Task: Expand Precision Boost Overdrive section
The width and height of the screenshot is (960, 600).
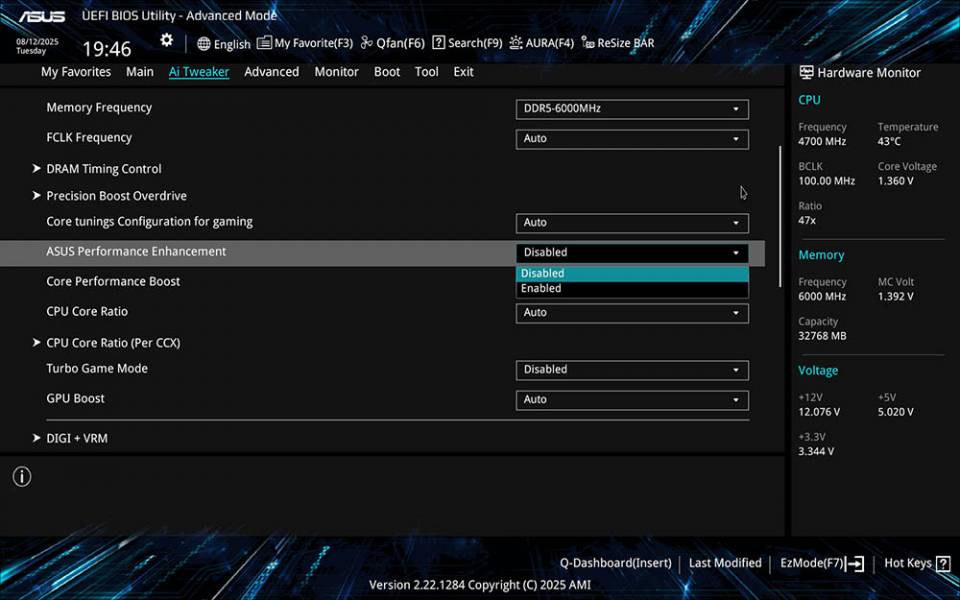Action: coord(116,195)
